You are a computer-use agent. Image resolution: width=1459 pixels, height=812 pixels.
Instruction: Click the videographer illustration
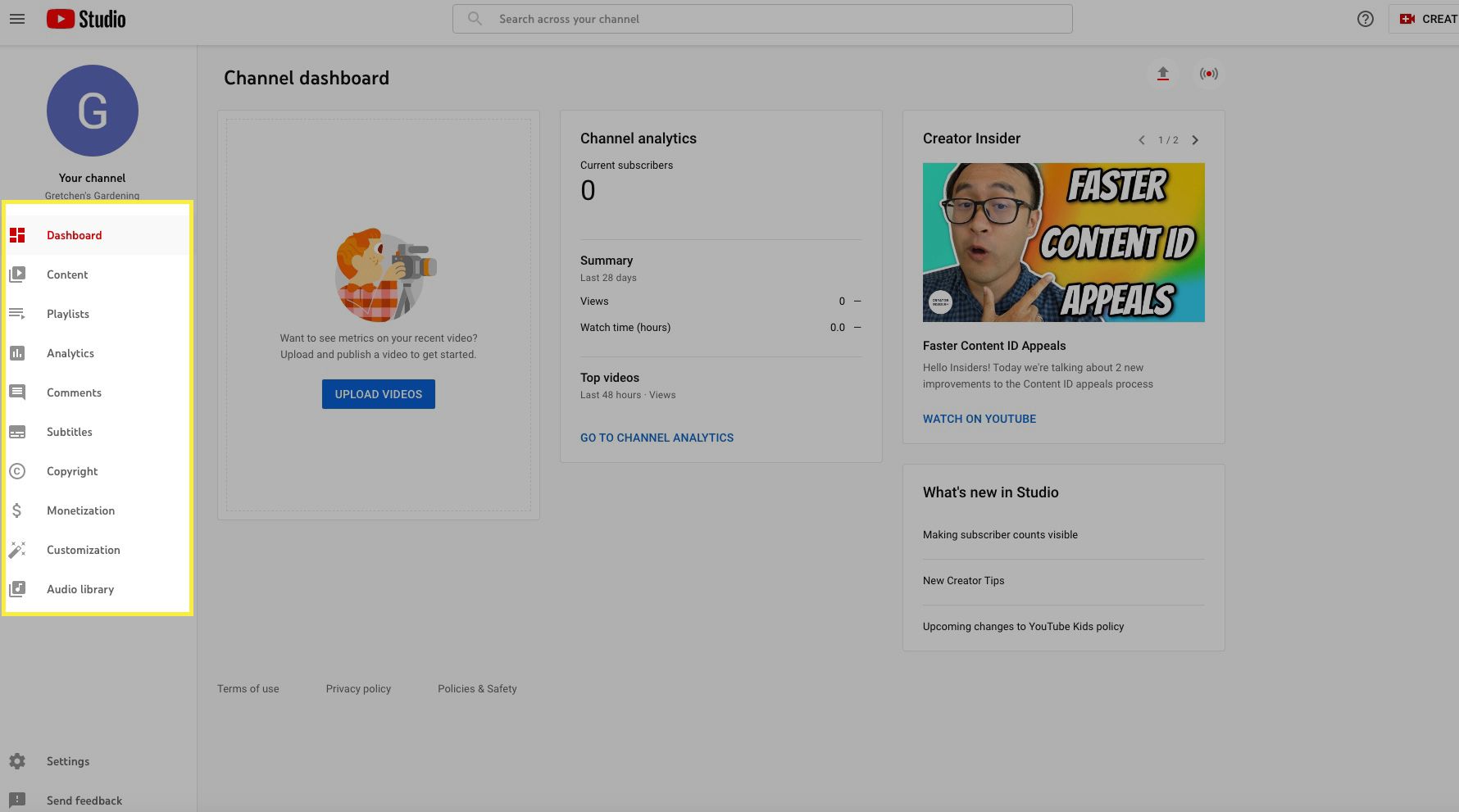click(385, 275)
